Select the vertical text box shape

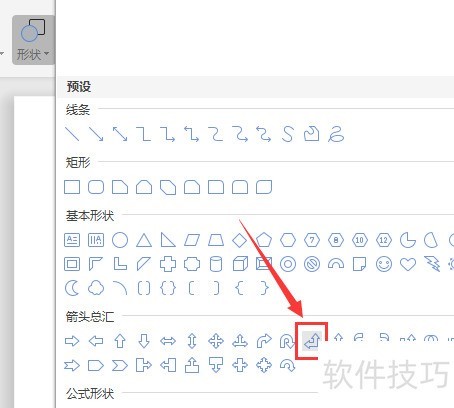pos(96,240)
